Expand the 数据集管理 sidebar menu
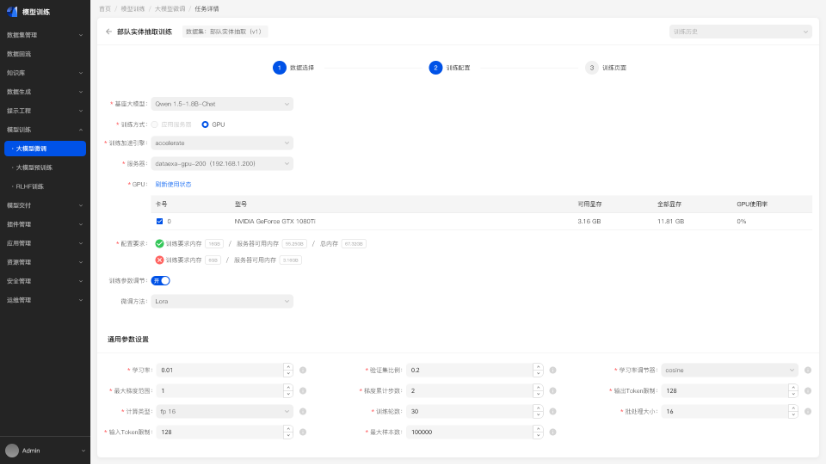This screenshot has height=464, width=826. (x=45, y=35)
